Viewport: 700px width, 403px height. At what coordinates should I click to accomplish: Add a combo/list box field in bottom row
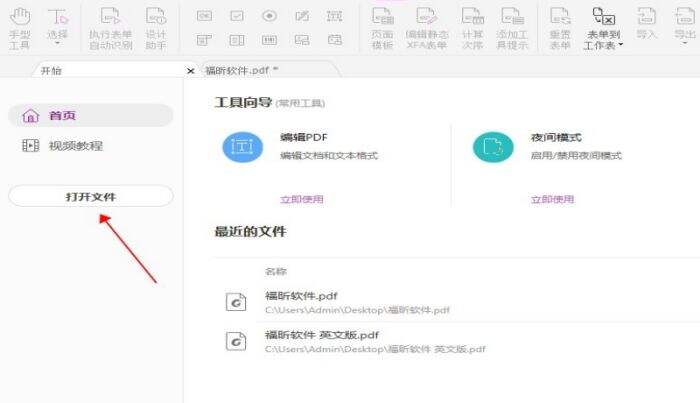237,40
